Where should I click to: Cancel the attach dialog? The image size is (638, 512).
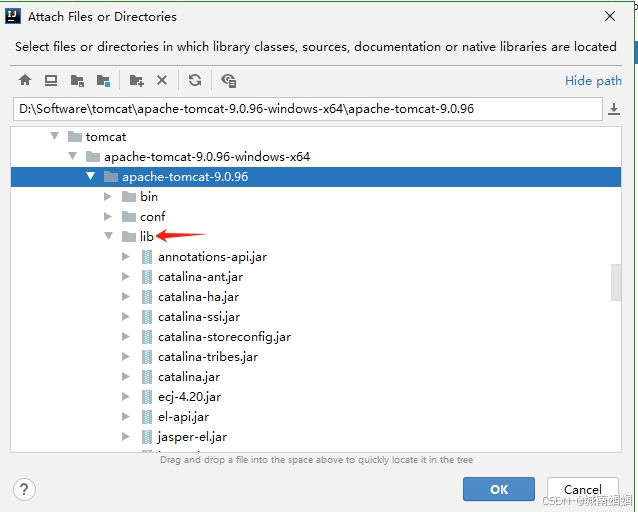point(583,489)
